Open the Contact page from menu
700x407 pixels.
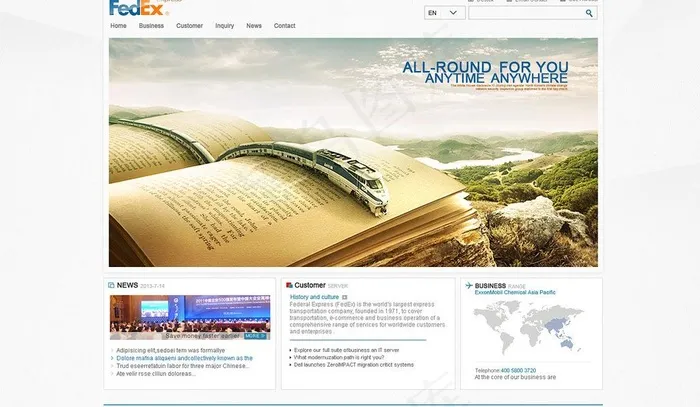click(284, 26)
